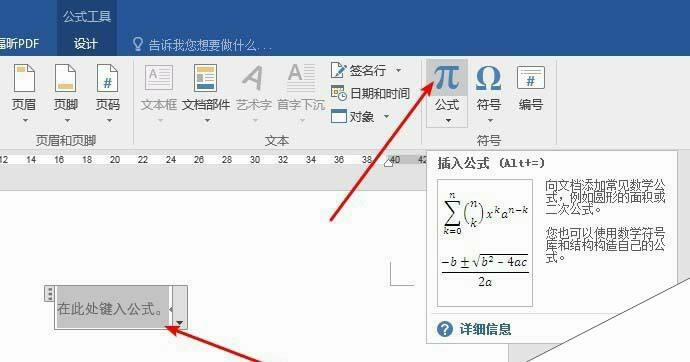Image resolution: width=690 pixels, height=362 pixels.
Task: Click the 在此处键入公式 equation field
Action: point(113,308)
